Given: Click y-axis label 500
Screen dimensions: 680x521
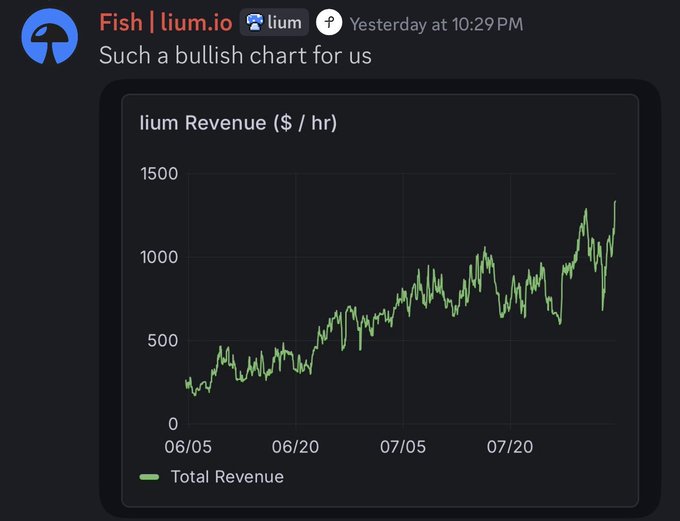Looking at the screenshot, I should pyautogui.click(x=163, y=341).
